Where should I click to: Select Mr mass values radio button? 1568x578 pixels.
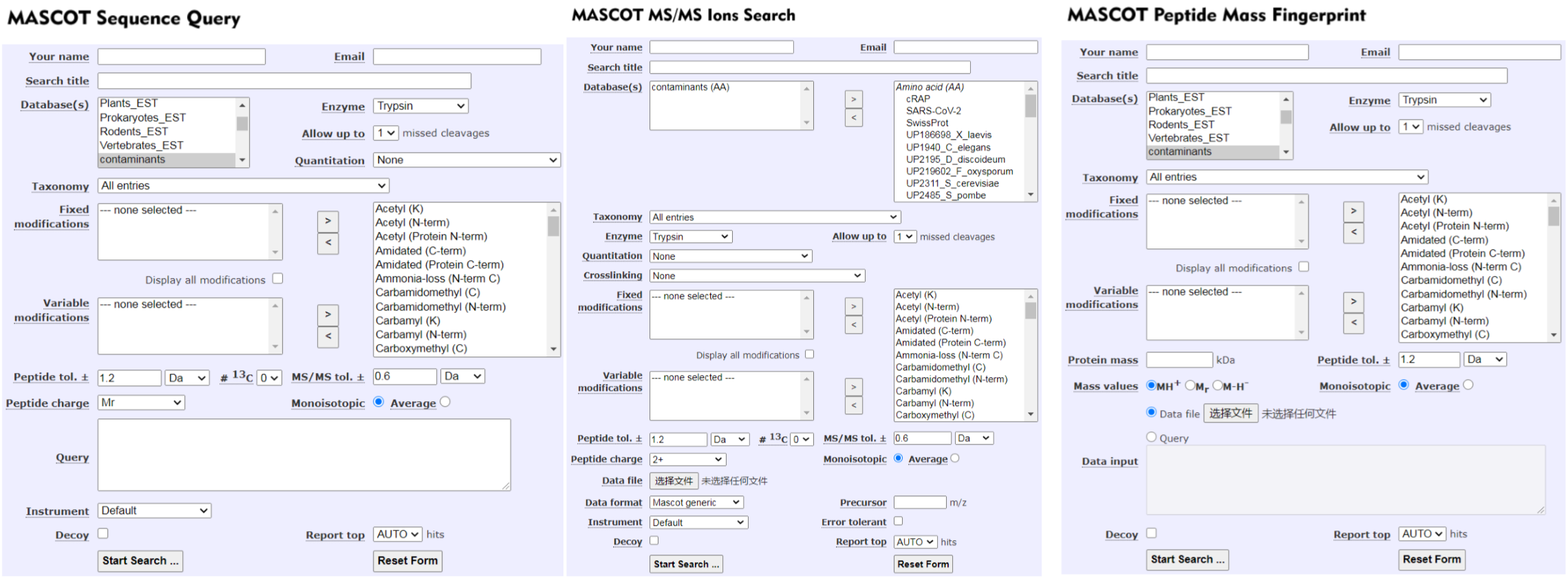pyautogui.click(x=1190, y=385)
